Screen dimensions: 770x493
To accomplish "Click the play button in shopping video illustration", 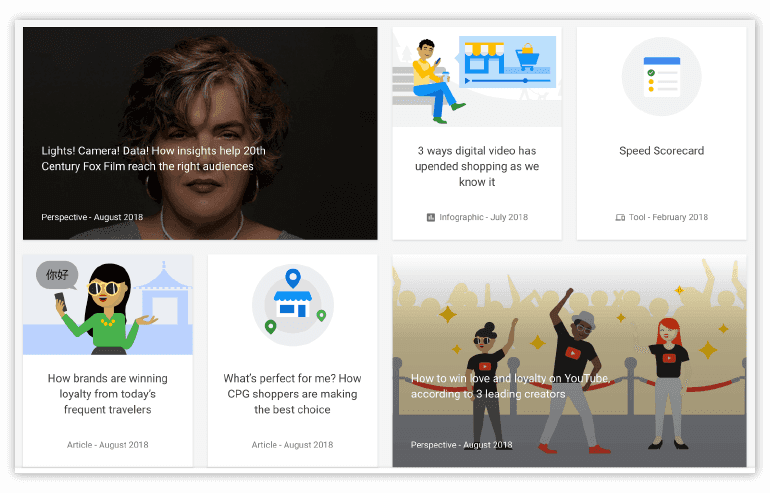I will coord(468,81).
